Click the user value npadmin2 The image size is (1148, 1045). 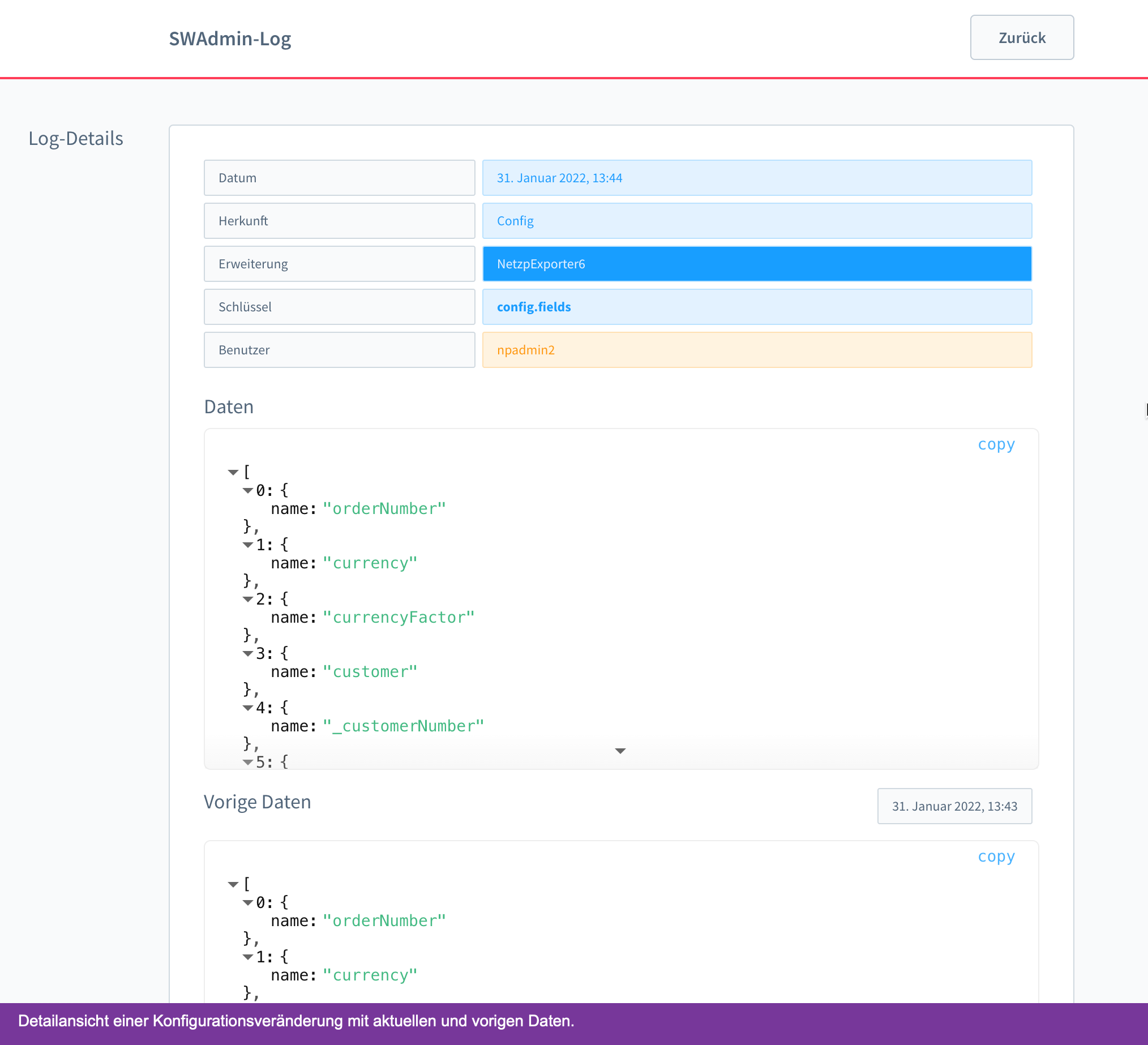click(x=757, y=350)
